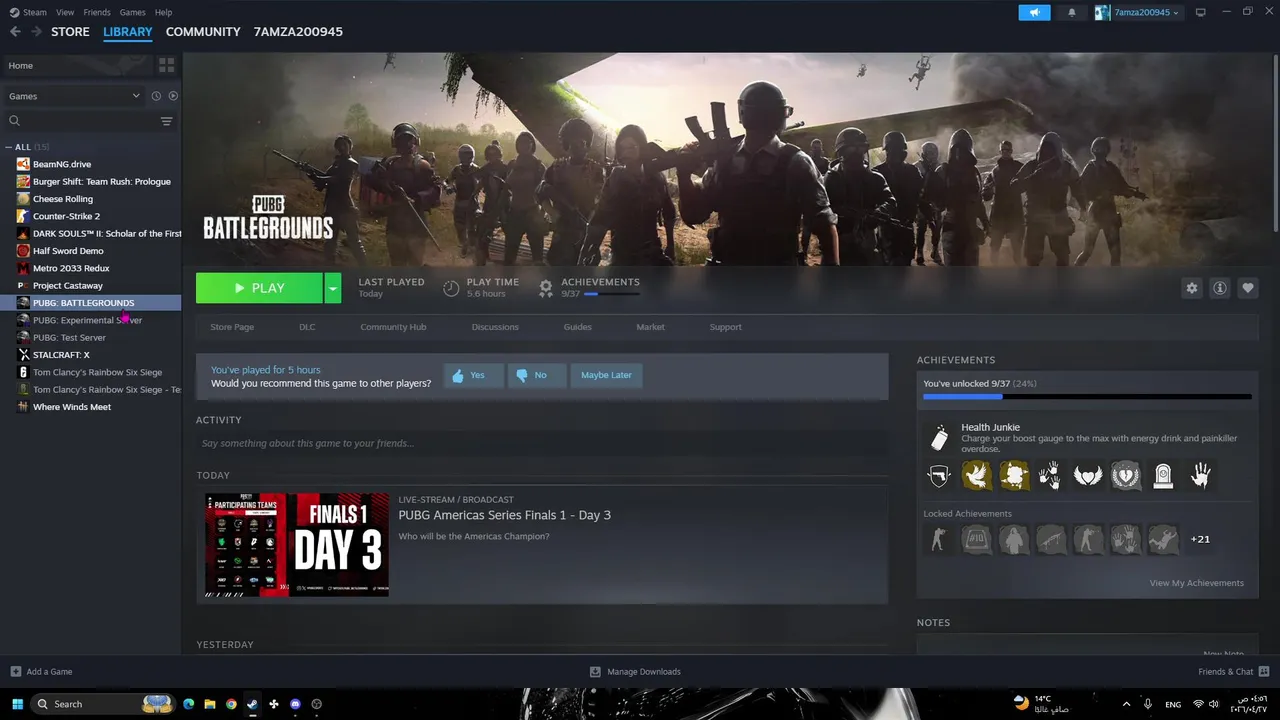Click the ready-to-play filter icon
The image size is (1280, 720).
tap(173, 96)
